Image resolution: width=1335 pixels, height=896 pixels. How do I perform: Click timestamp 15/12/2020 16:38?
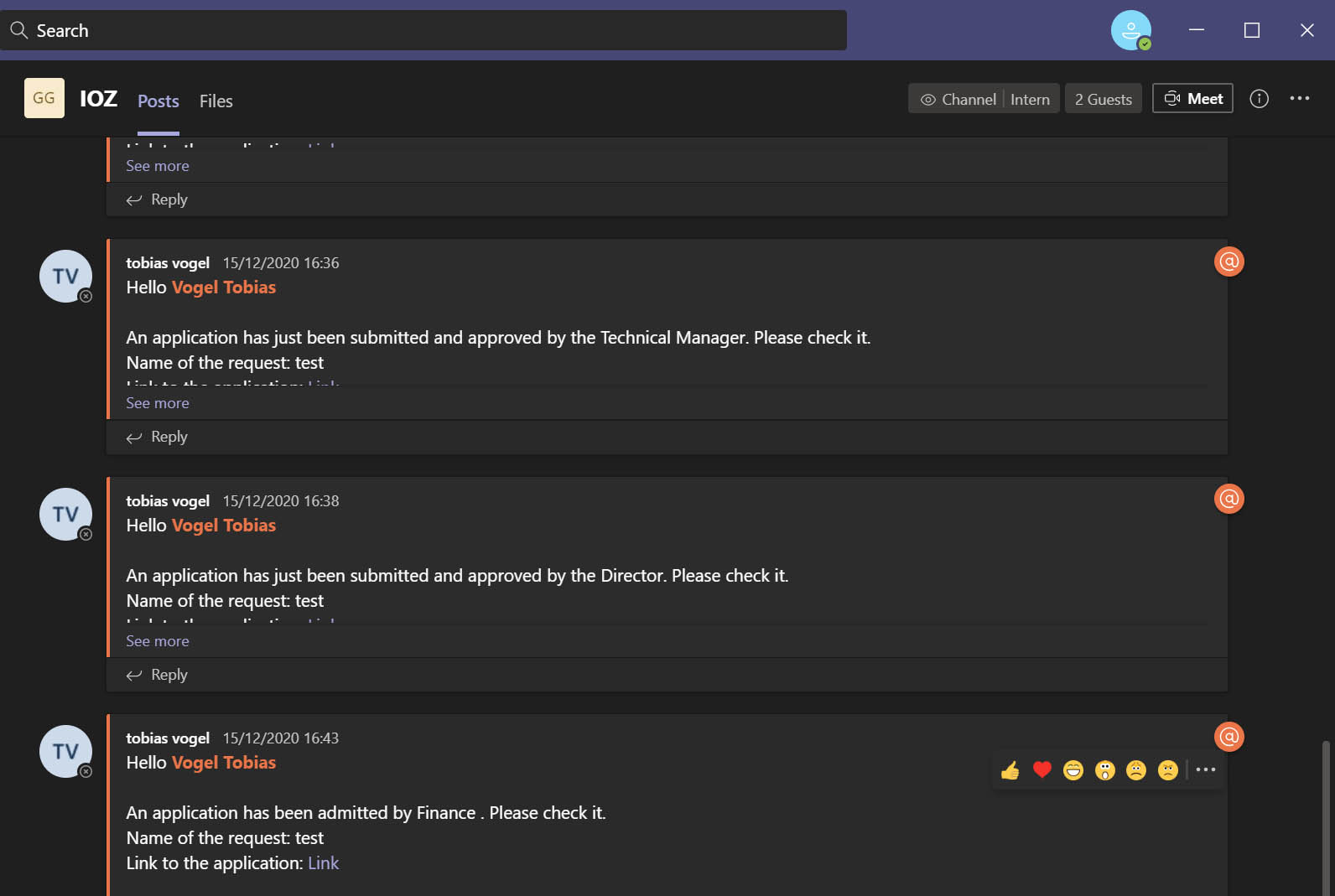tap(281, 501)
